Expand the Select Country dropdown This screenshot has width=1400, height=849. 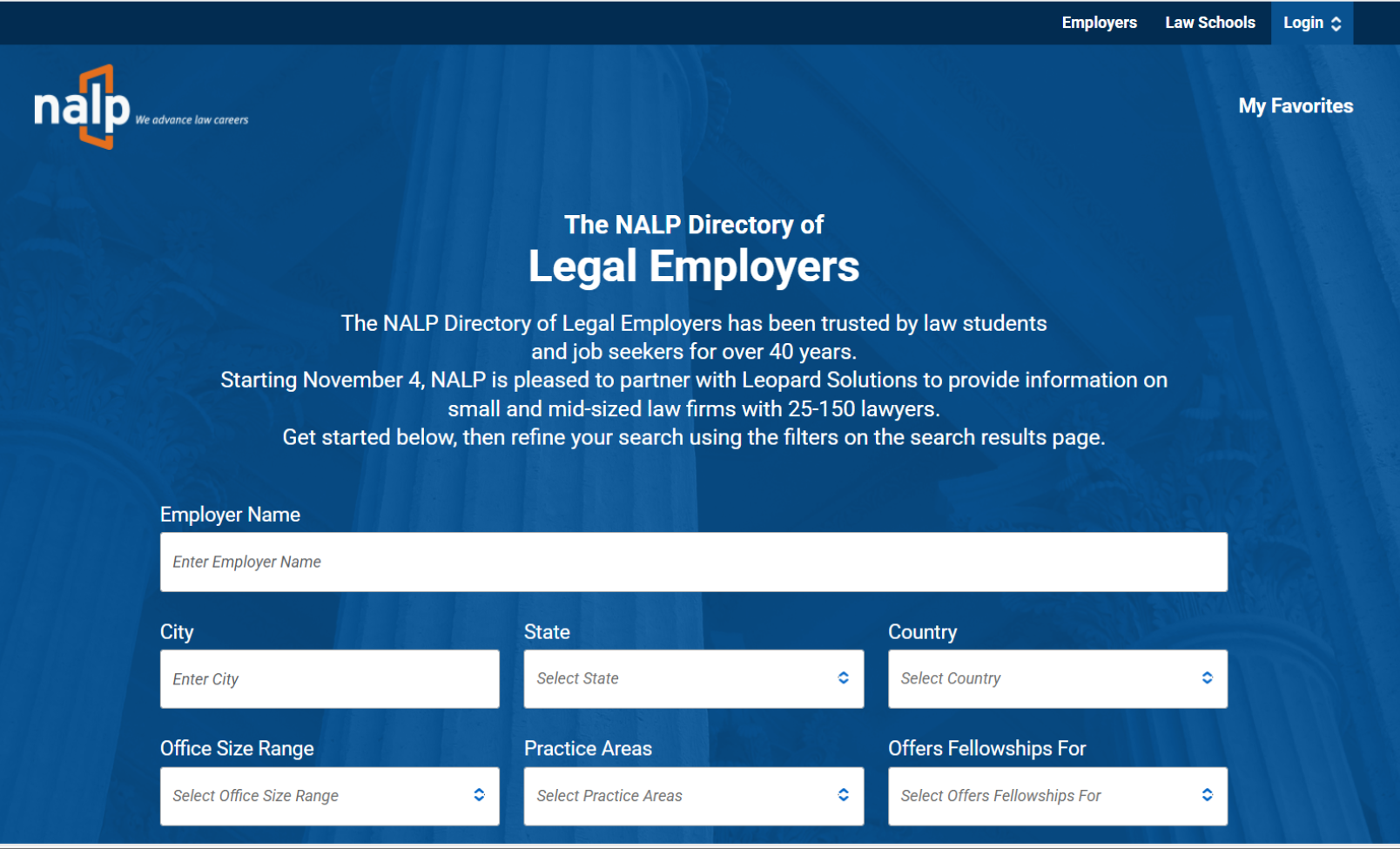(1043, 678)
